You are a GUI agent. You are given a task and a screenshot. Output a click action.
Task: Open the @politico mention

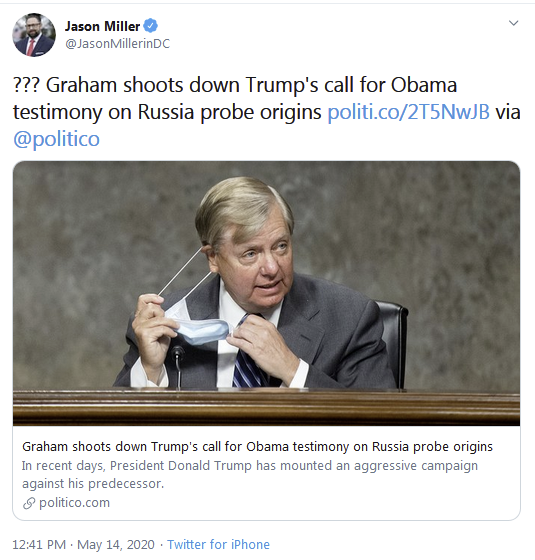pyautogui.click(x=56, y=139)
